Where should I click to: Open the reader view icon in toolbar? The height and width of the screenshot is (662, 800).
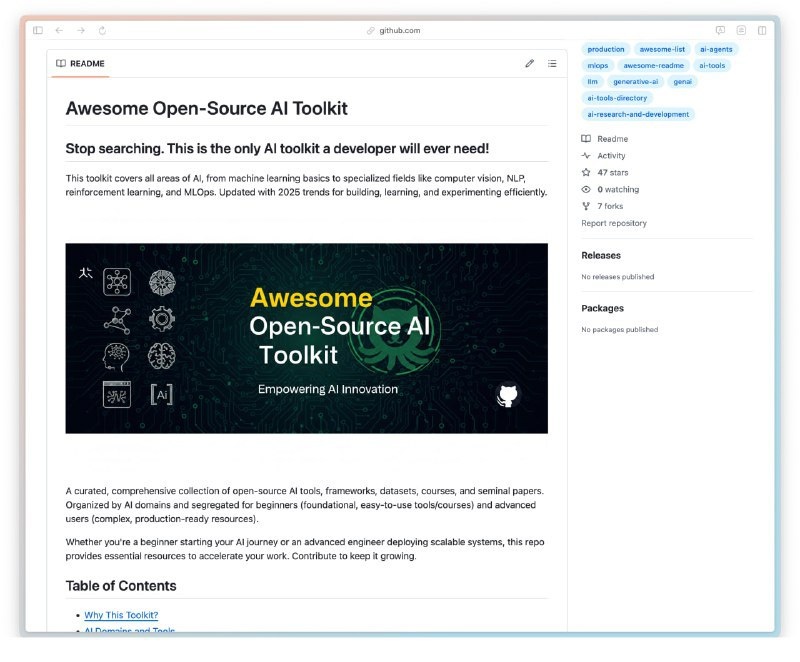pos(741,30)
